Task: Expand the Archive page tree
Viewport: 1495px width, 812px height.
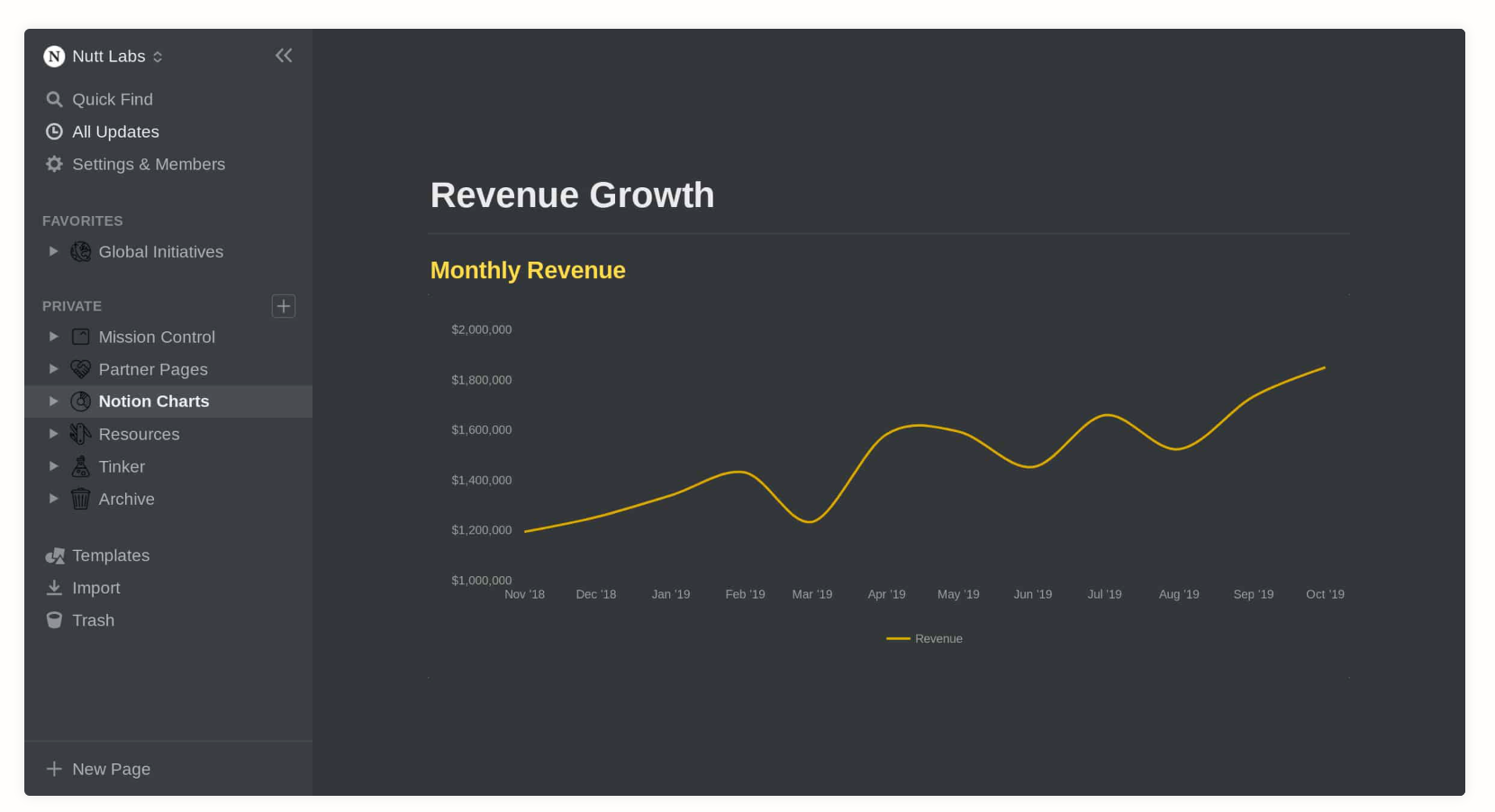Action: pos(53,499)
